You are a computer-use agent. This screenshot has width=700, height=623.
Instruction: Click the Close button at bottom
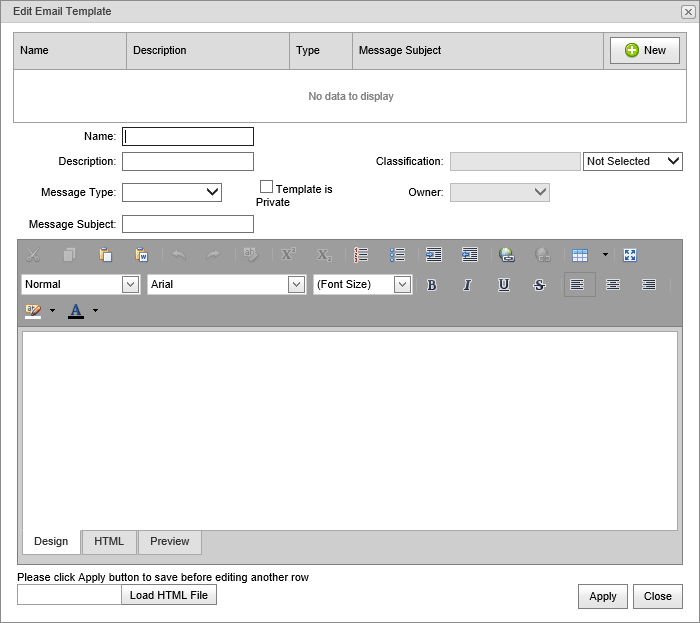(658, 596)
